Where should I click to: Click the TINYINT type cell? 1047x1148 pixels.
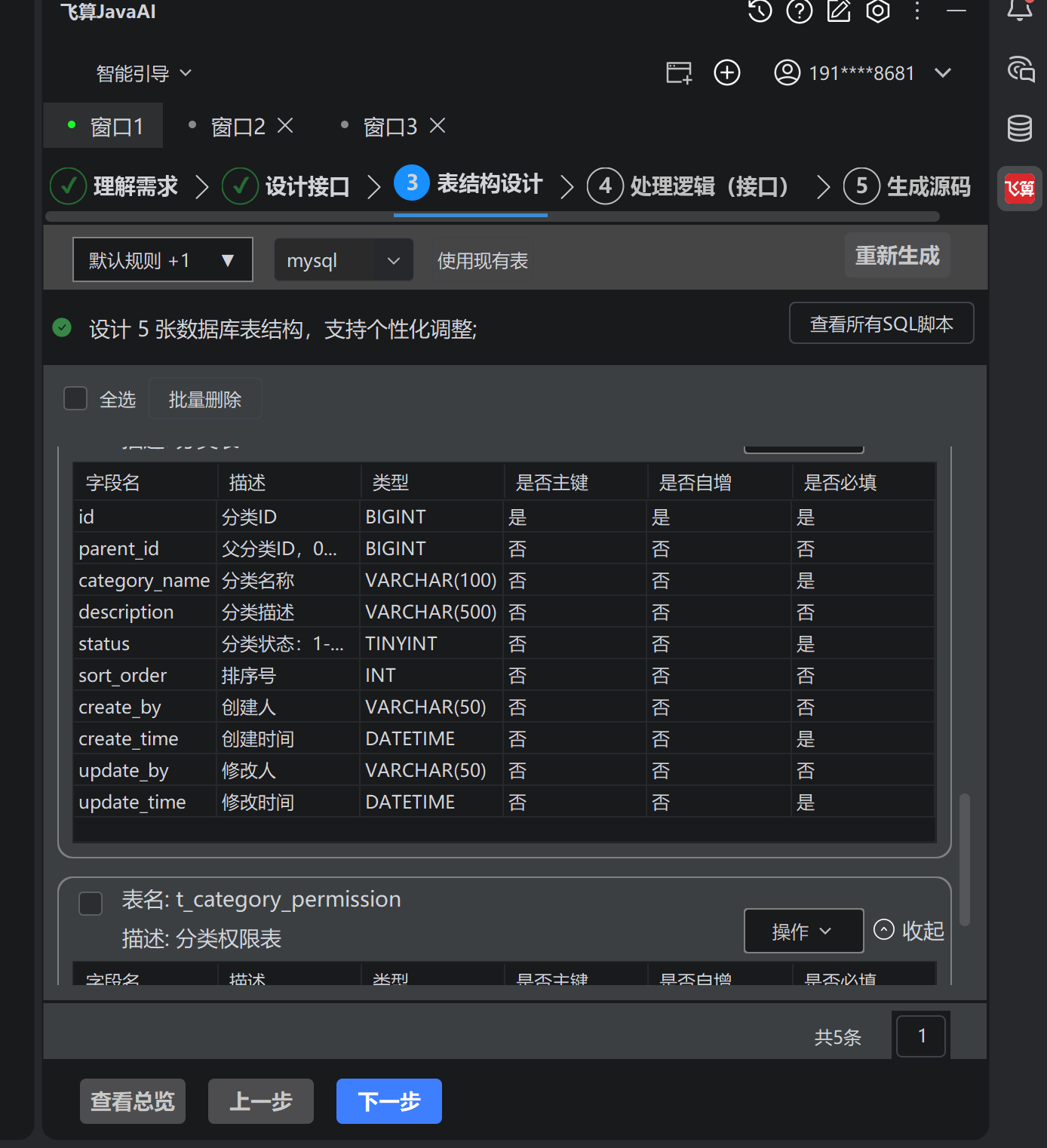click(x=431, y=643)
